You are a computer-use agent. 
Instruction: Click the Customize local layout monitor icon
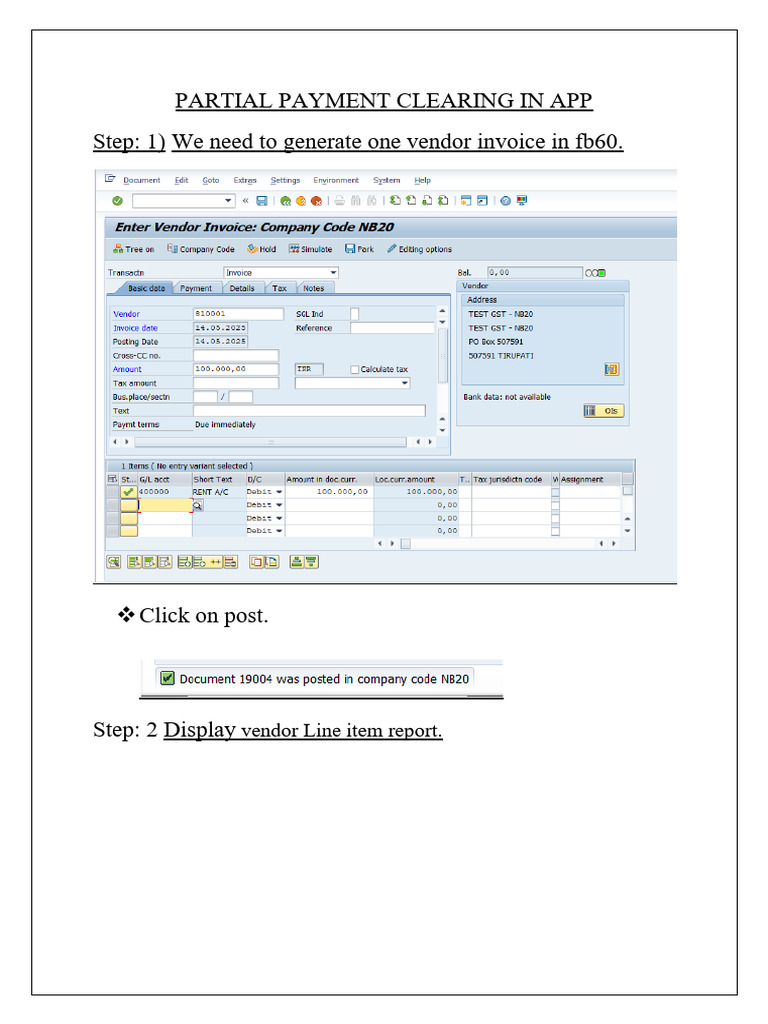pyautogui.click(x=522, y=200)
